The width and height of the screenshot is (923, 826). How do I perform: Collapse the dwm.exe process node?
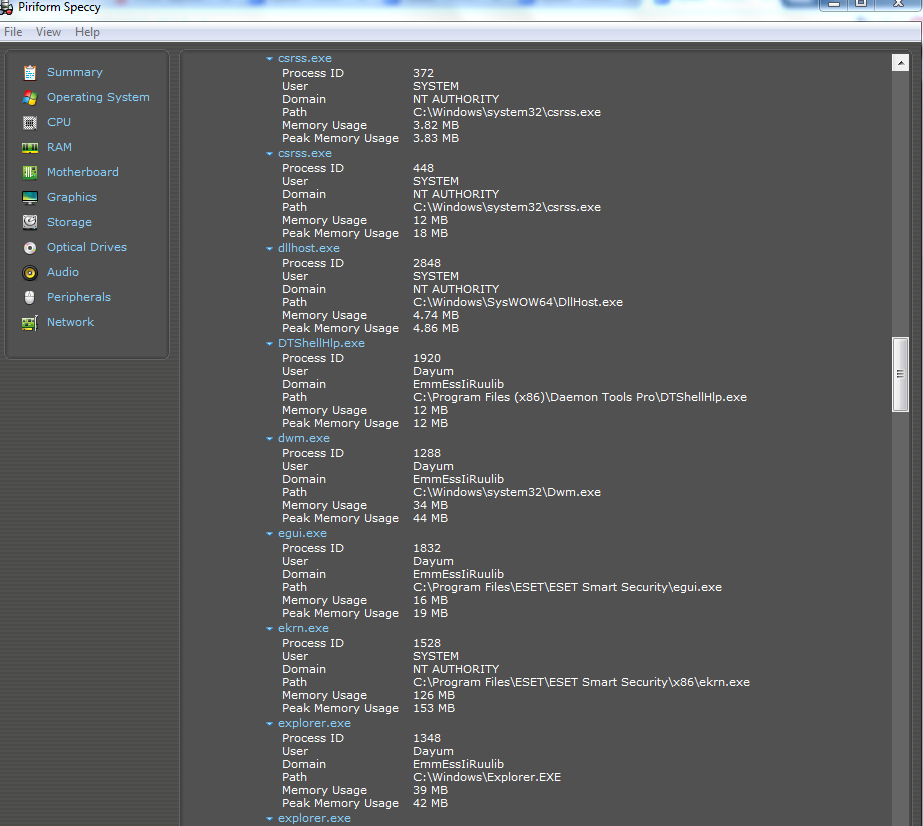(269, 439)
